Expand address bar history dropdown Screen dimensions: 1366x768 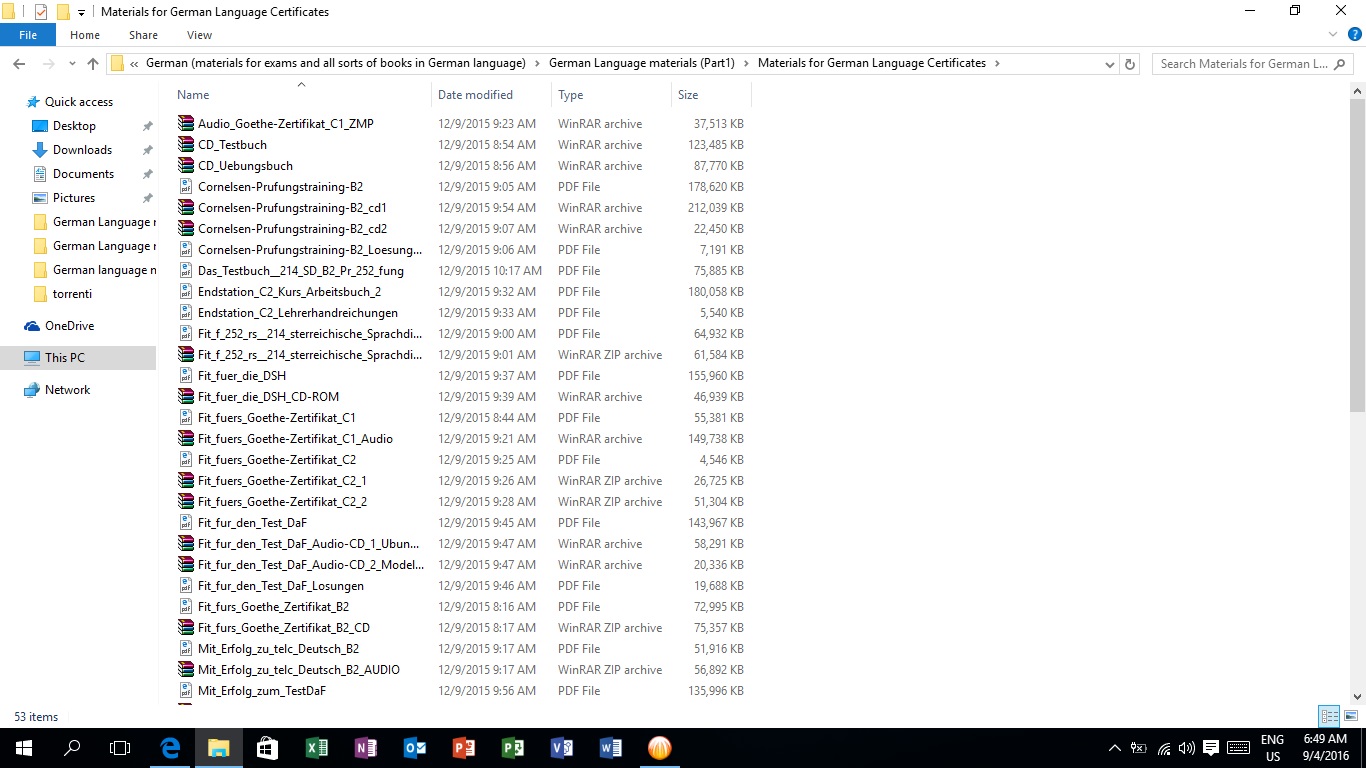coord(1110,64)
